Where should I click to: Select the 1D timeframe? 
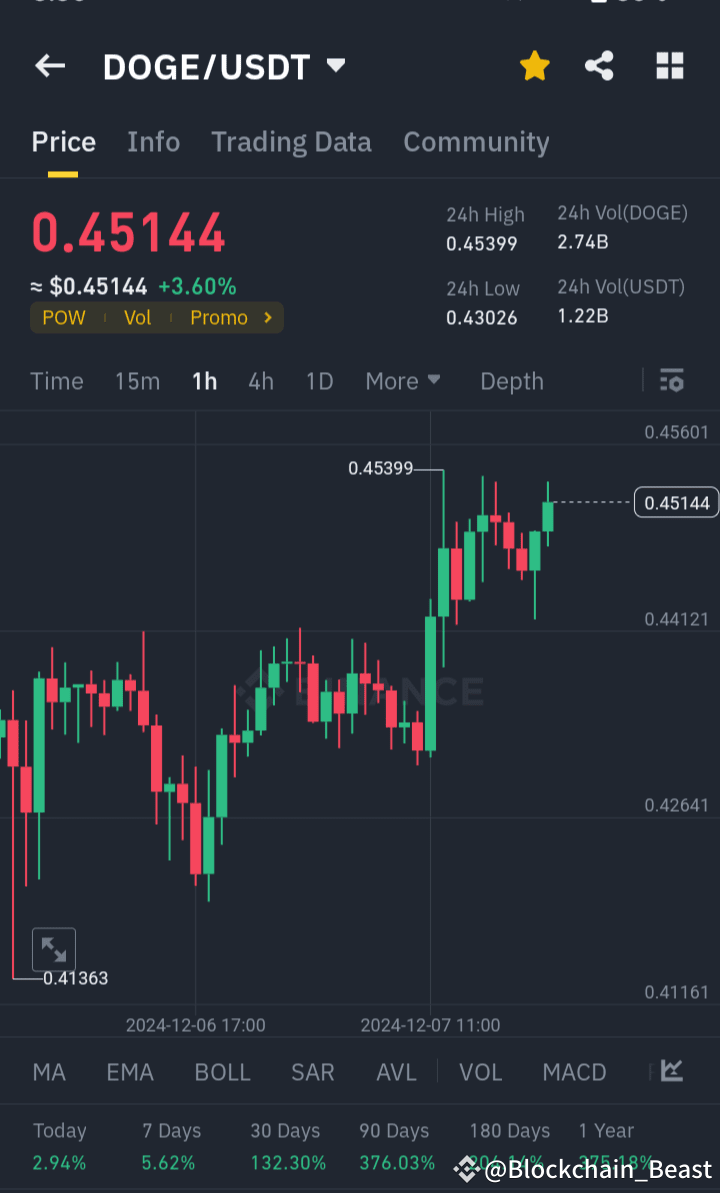coord(319,381)
